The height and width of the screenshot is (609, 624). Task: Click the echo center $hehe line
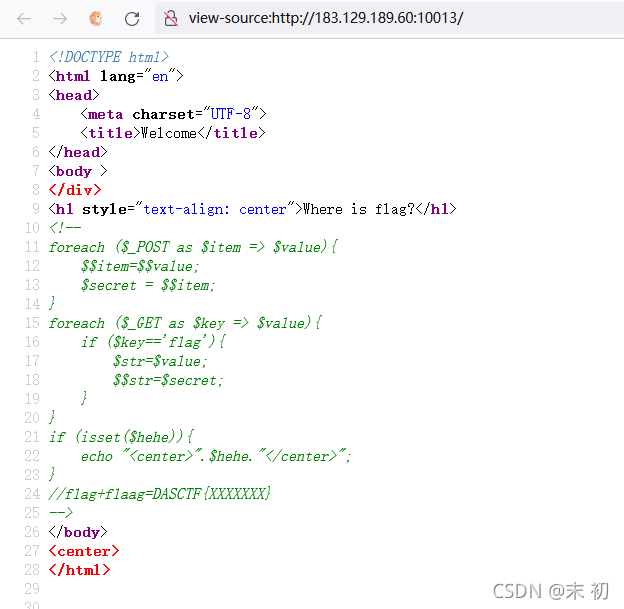coord(216,456)
